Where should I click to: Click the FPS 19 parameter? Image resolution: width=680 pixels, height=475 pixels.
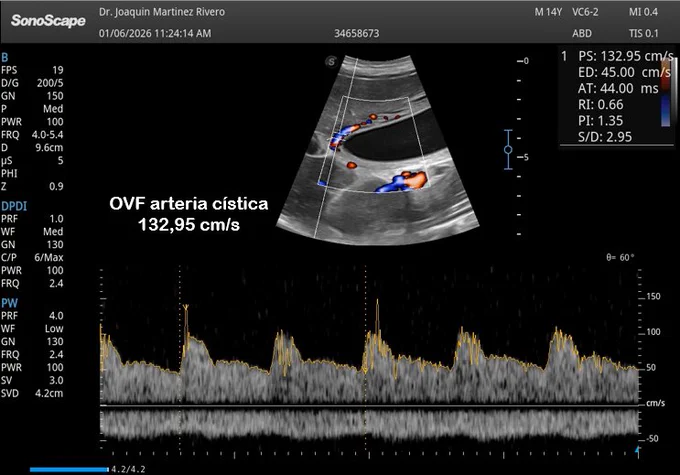tap(32, 70)
